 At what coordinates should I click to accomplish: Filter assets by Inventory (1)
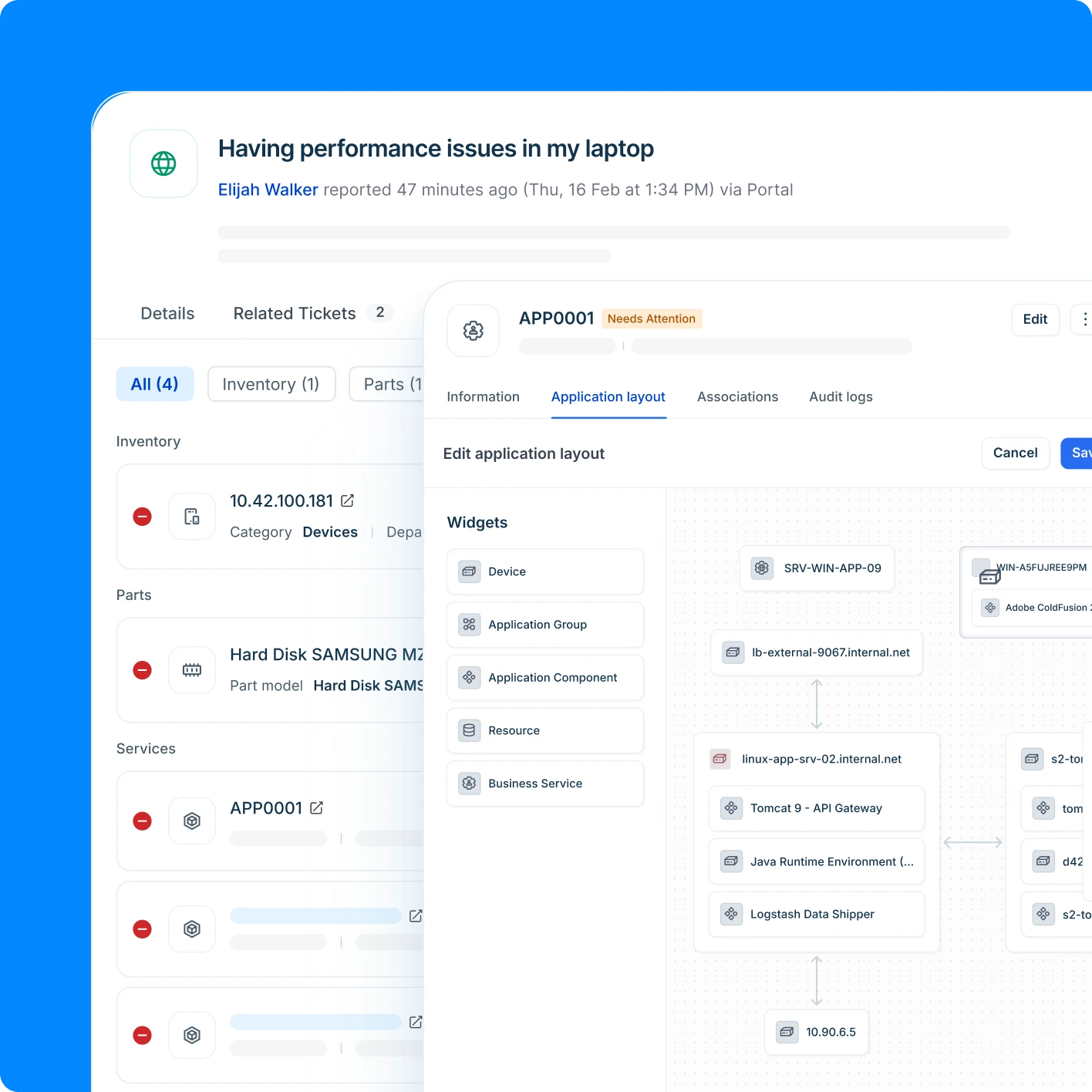coord(271,384)
